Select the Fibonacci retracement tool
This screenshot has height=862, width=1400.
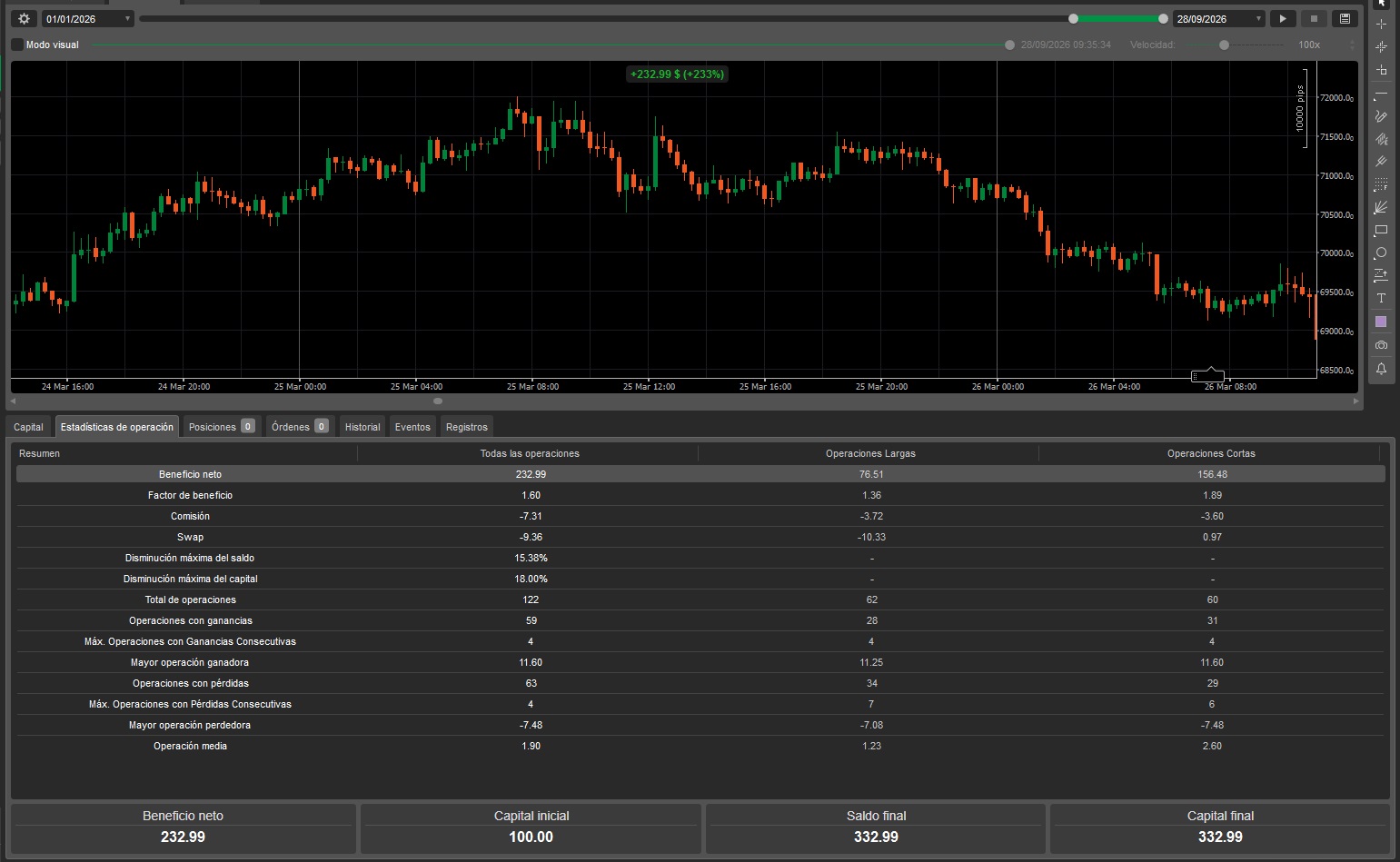pyautogui.click(x=1381, y=184)
